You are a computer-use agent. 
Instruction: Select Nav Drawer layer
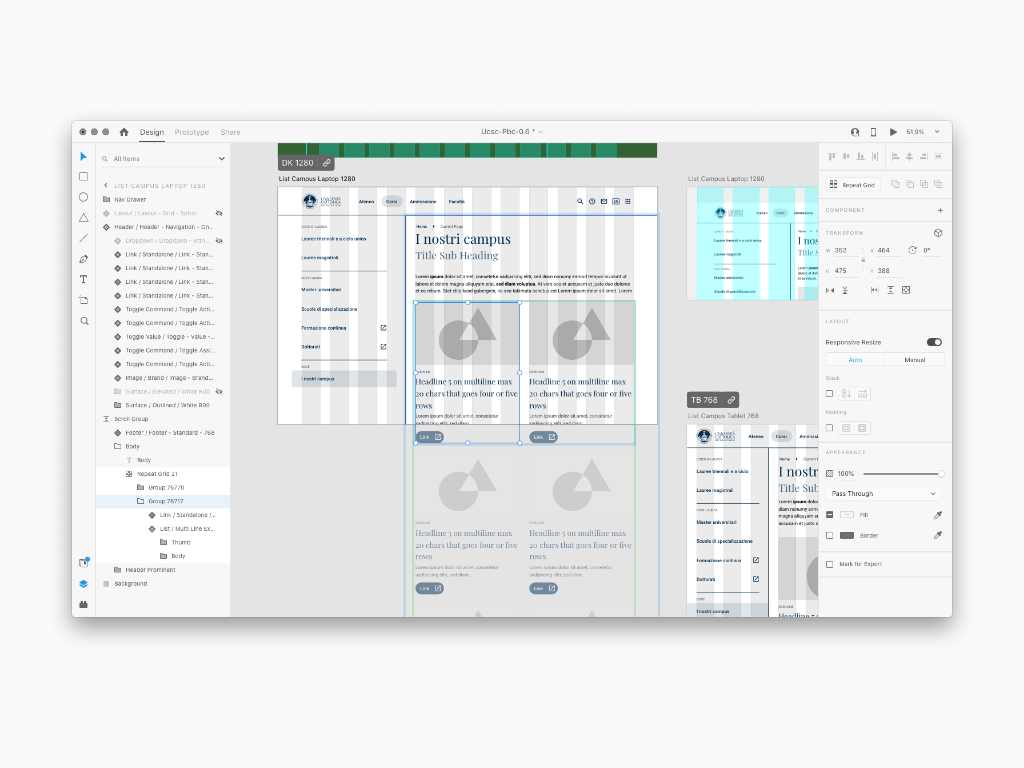click(163, 200)
